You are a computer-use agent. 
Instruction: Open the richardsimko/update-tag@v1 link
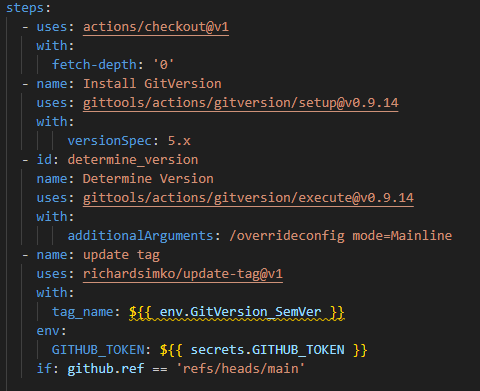click(x=183, y=274)
